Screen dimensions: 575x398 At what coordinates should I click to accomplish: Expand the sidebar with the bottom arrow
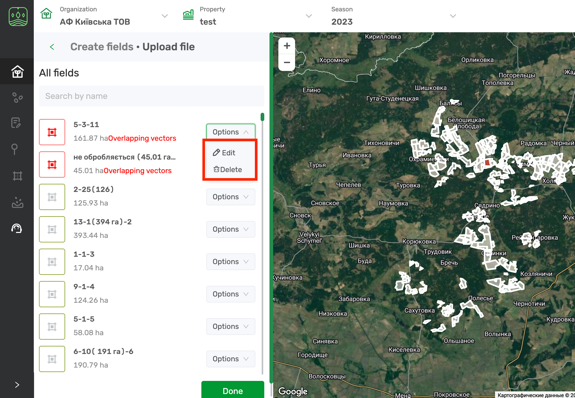click(x=17, y=385)
